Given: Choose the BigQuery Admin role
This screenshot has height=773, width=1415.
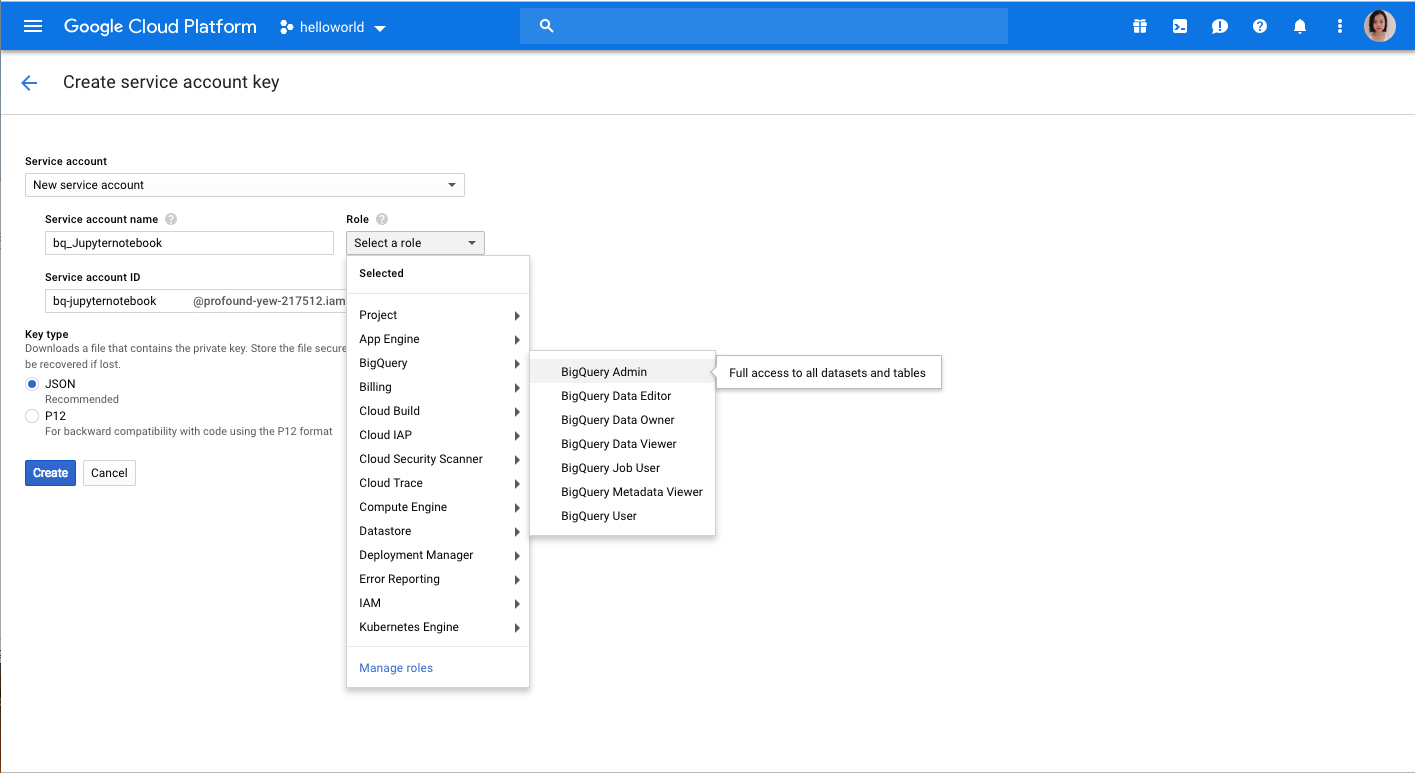Looking at the screenshot, I should (622, 372).
